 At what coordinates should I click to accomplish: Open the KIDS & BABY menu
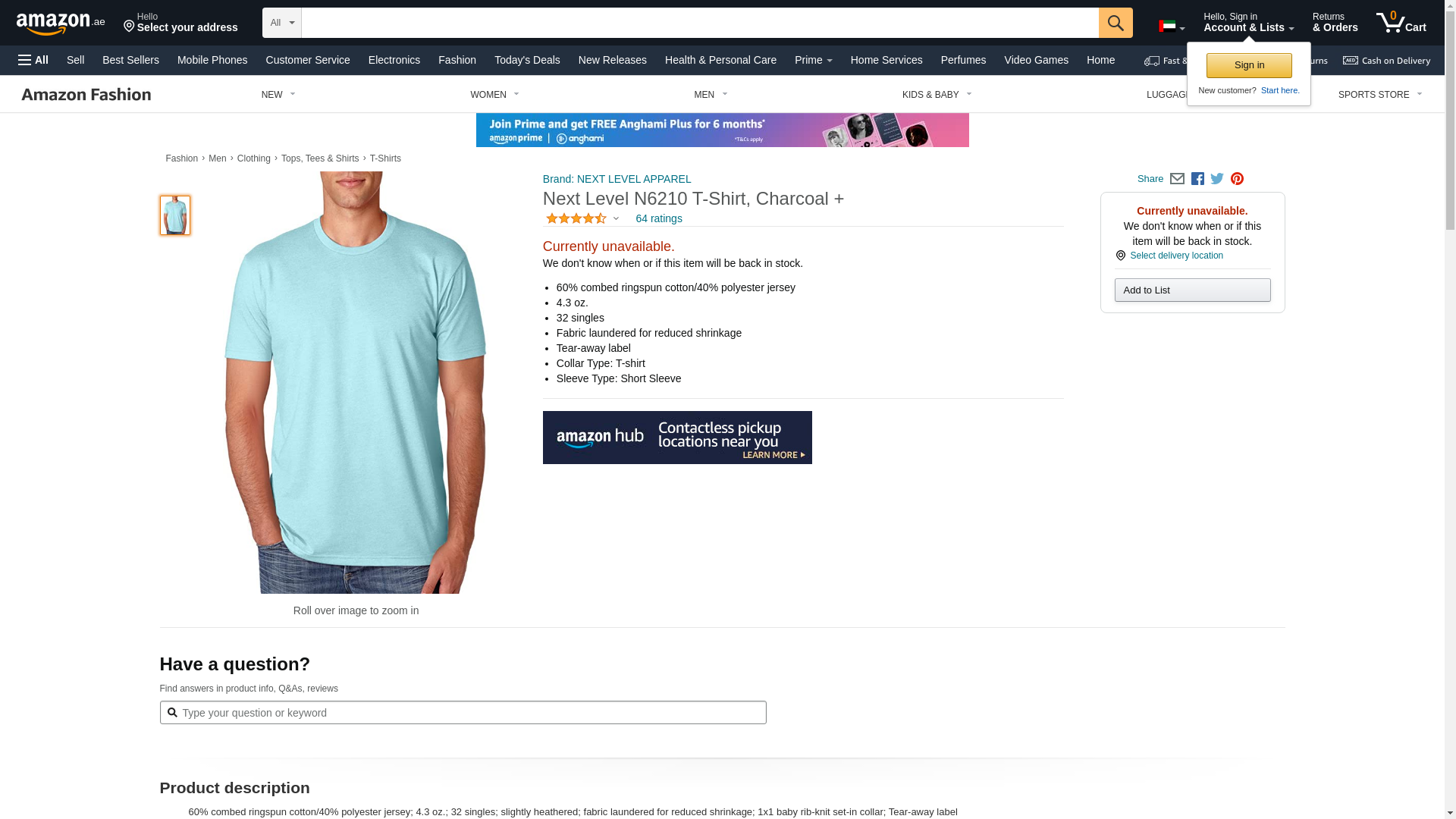click(x=937, y=95)
